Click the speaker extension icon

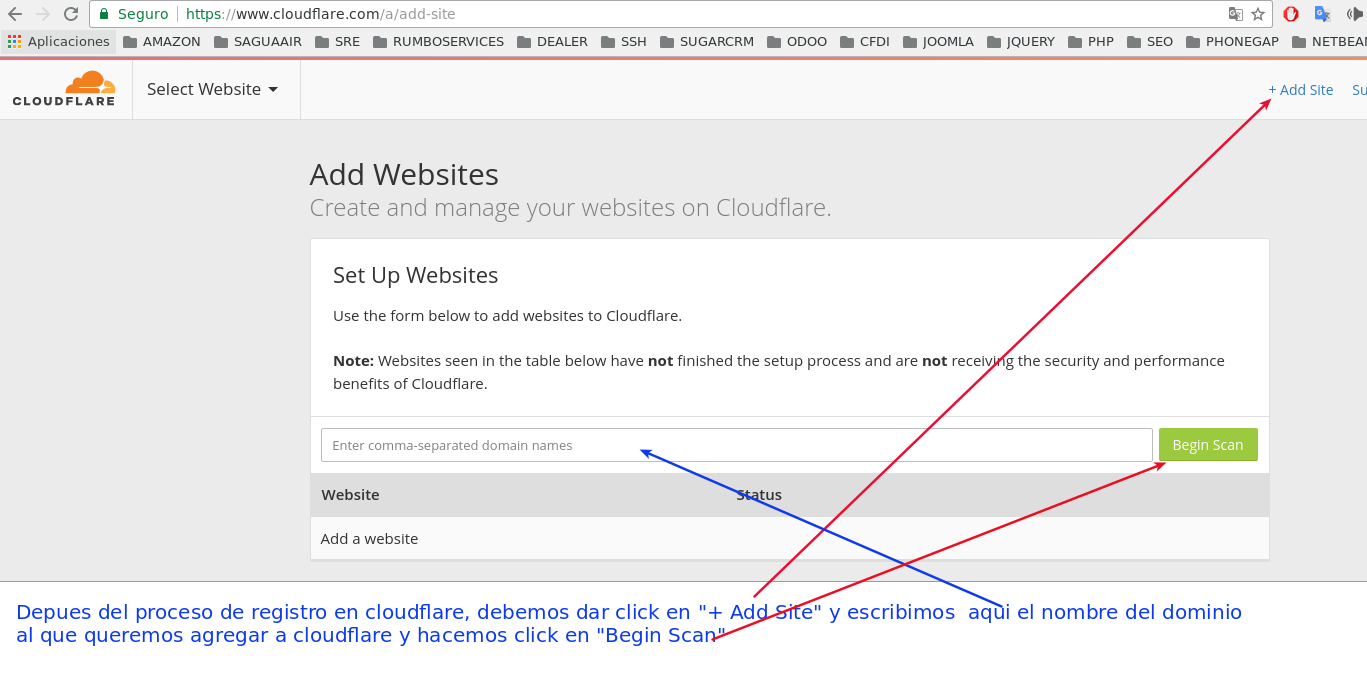click(1354, 14)
